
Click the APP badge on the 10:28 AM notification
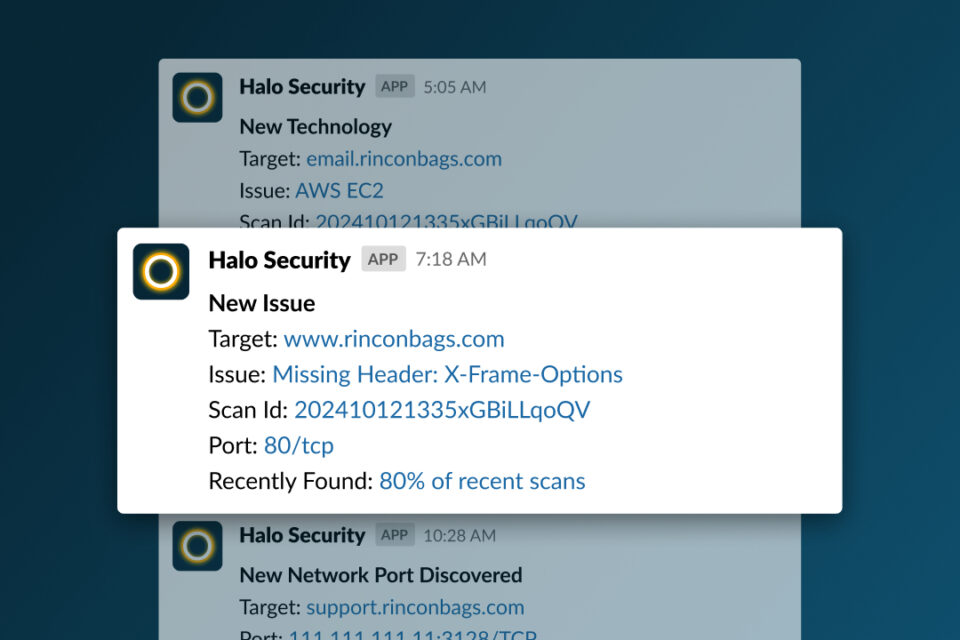394,535
